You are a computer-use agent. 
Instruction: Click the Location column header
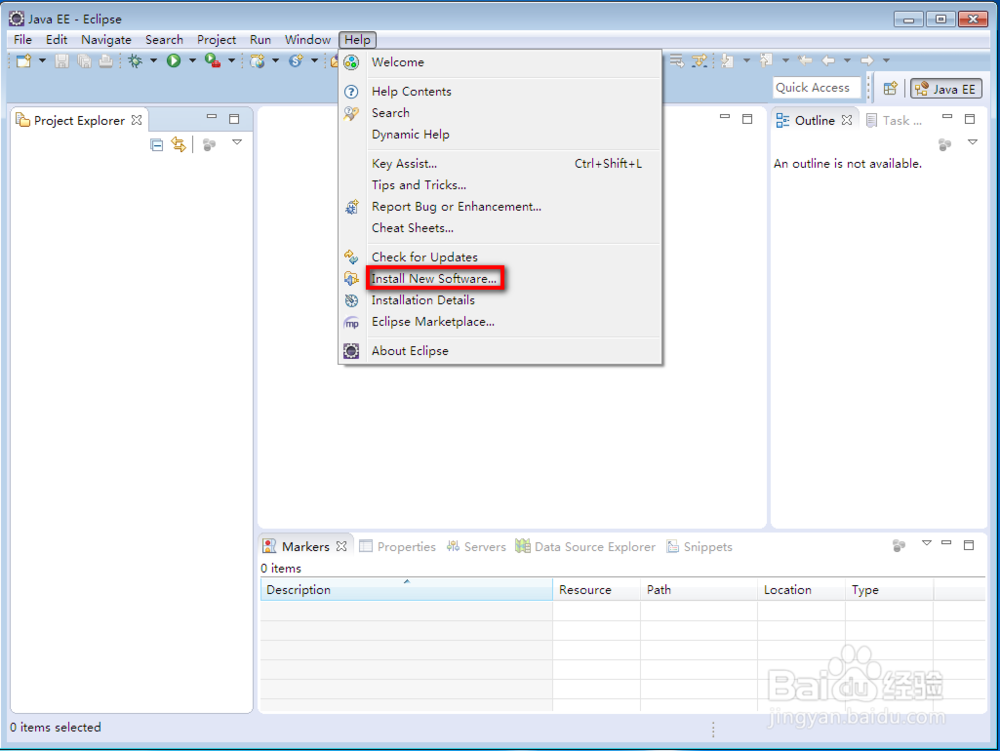click(x=801, y=590)
